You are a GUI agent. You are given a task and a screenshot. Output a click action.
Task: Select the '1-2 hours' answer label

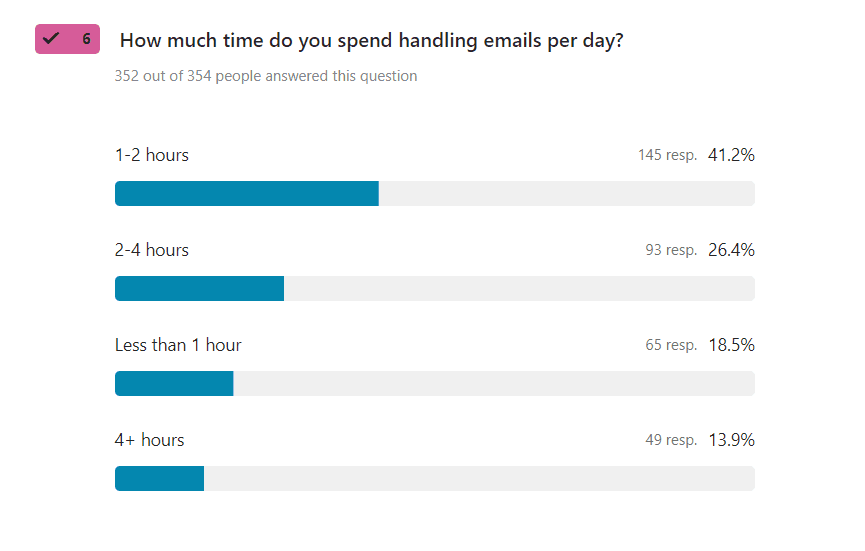(x=152, y=155)
